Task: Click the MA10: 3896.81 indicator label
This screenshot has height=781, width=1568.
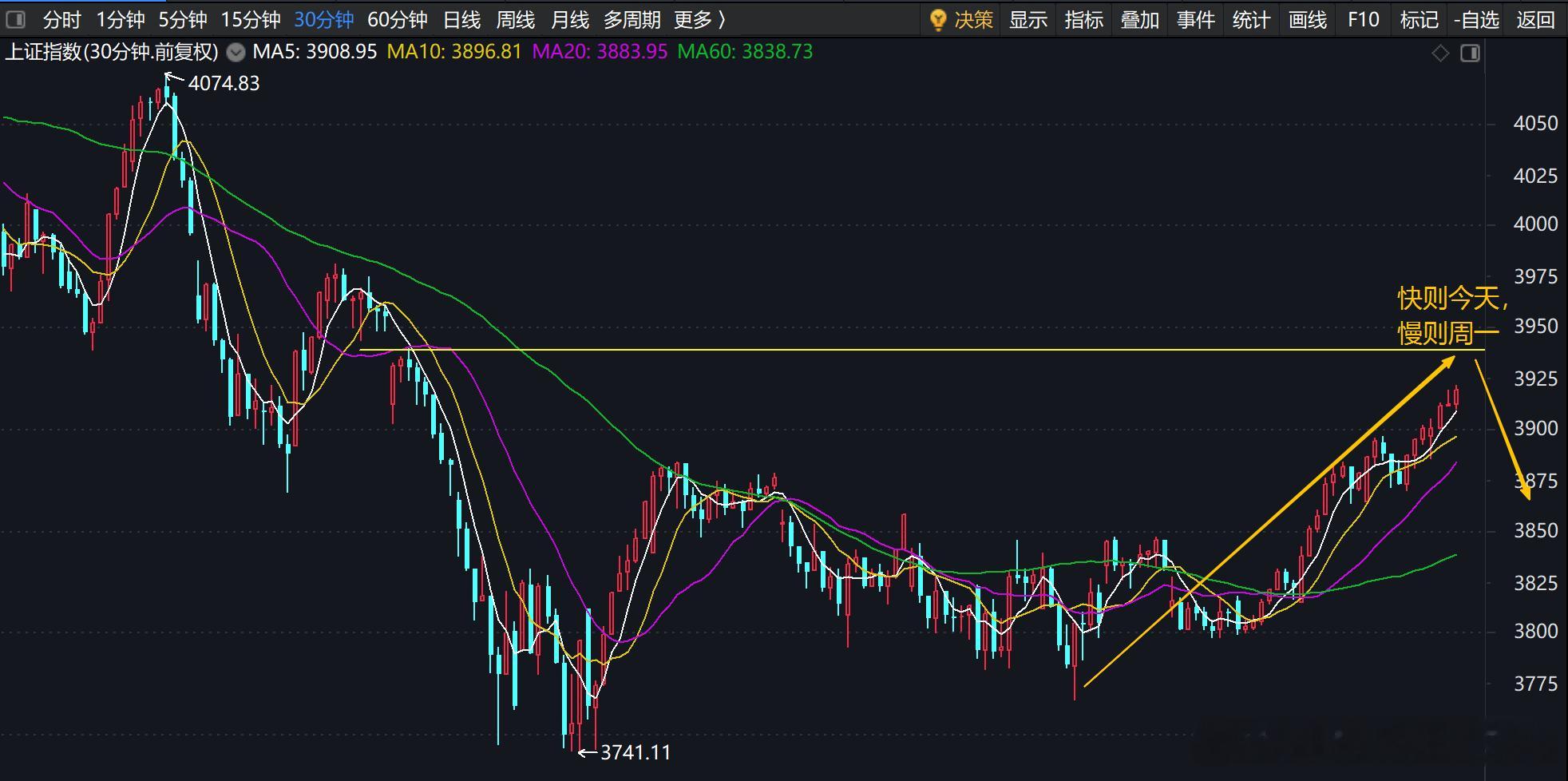Action: (x=454, y=52)
